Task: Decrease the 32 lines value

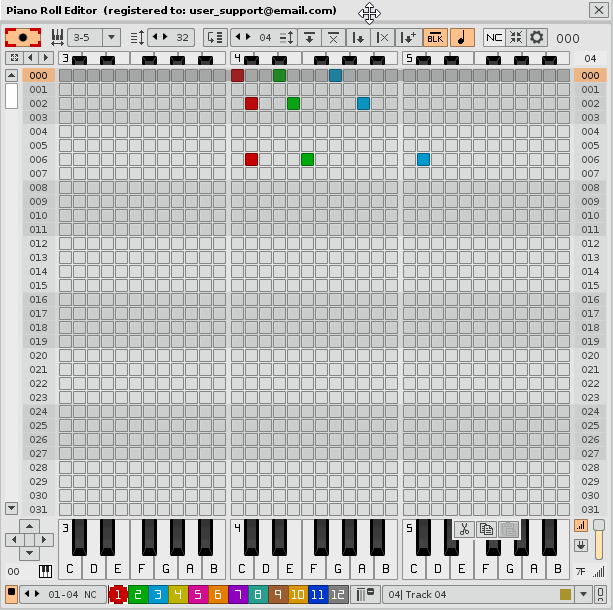Action: pyautogui.click(x=155, y=37)
